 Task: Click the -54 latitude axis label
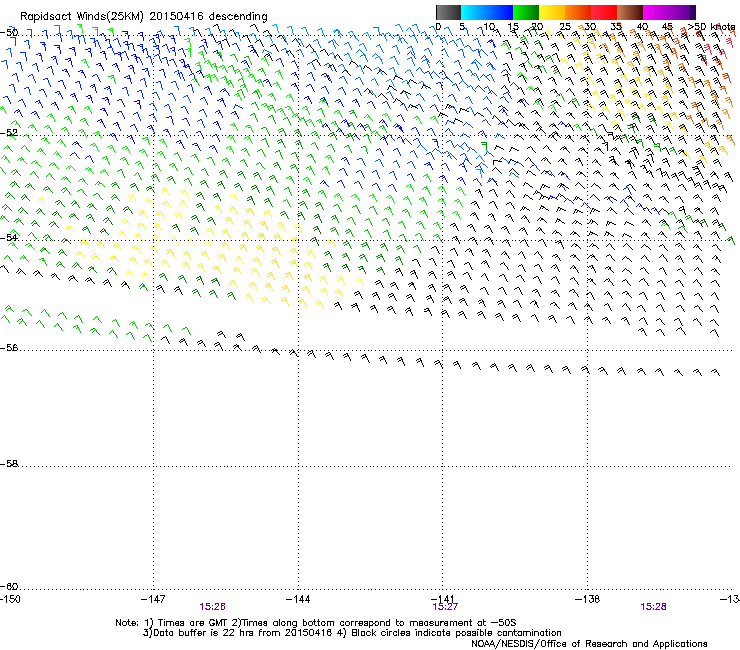click(9, 237)
